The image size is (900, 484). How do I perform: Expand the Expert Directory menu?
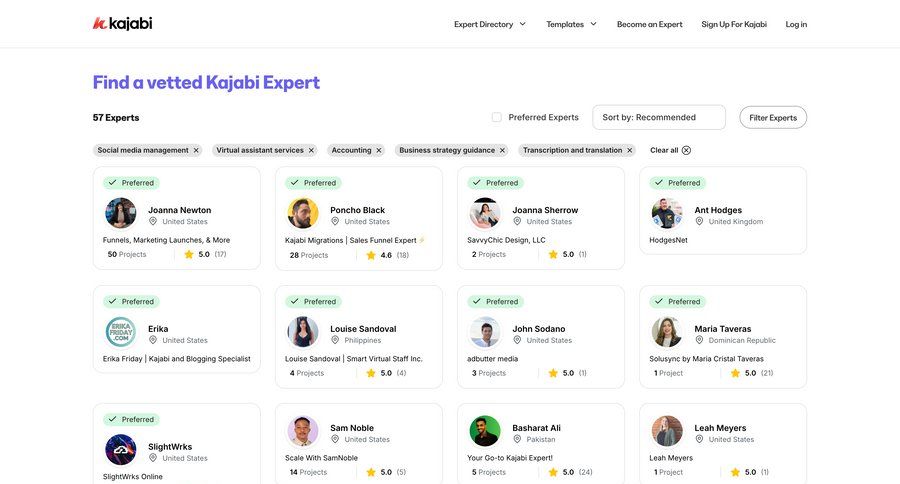(489, 24)
